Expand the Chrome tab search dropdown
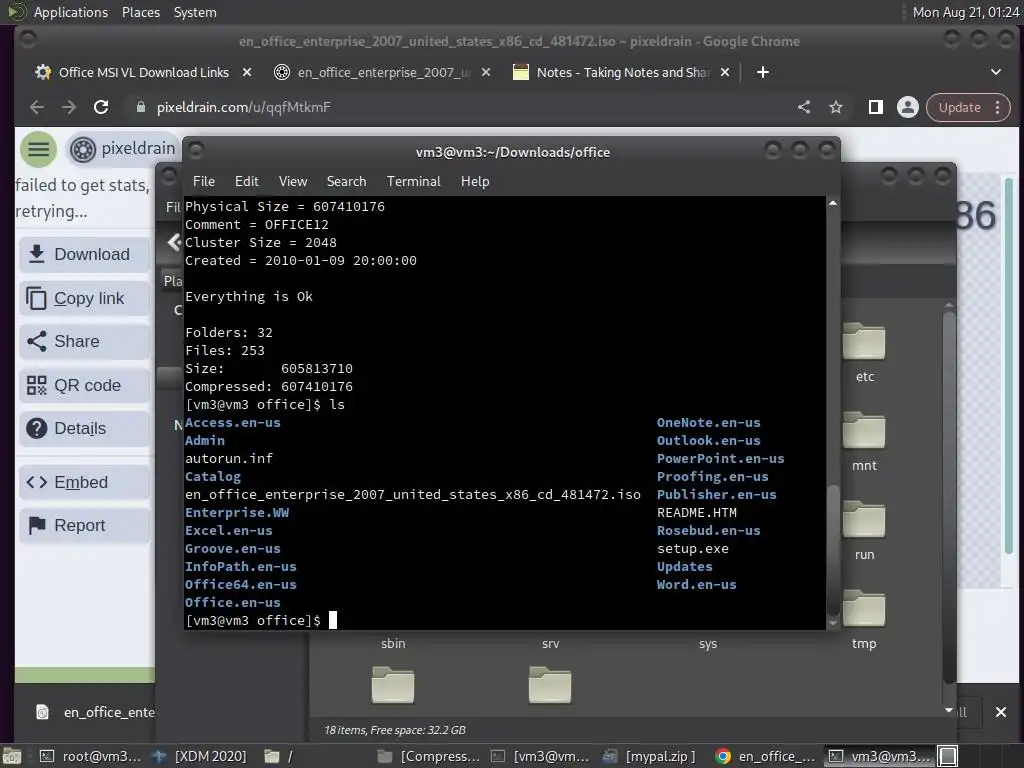This screenshot has height=768, width=1024. 996,72
